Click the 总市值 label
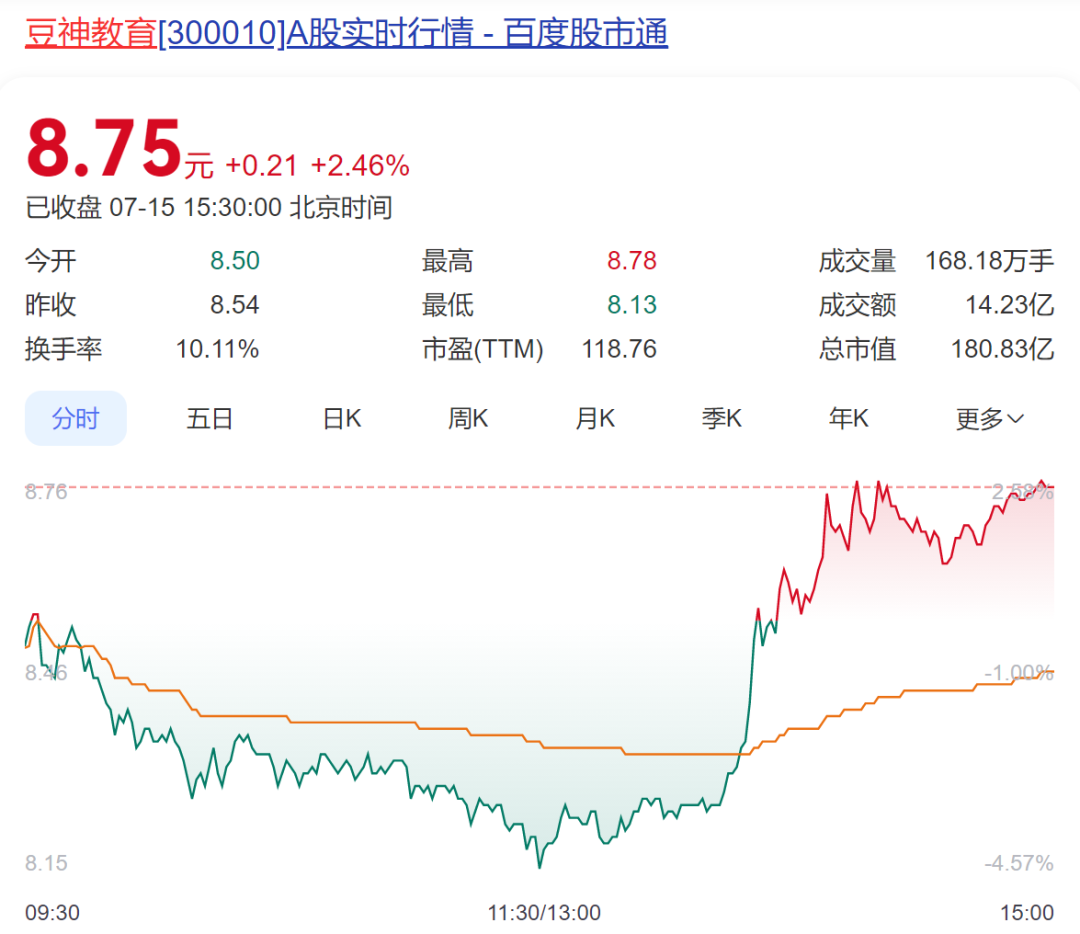This screenshot has width=1080, height=934. point(857,349)
